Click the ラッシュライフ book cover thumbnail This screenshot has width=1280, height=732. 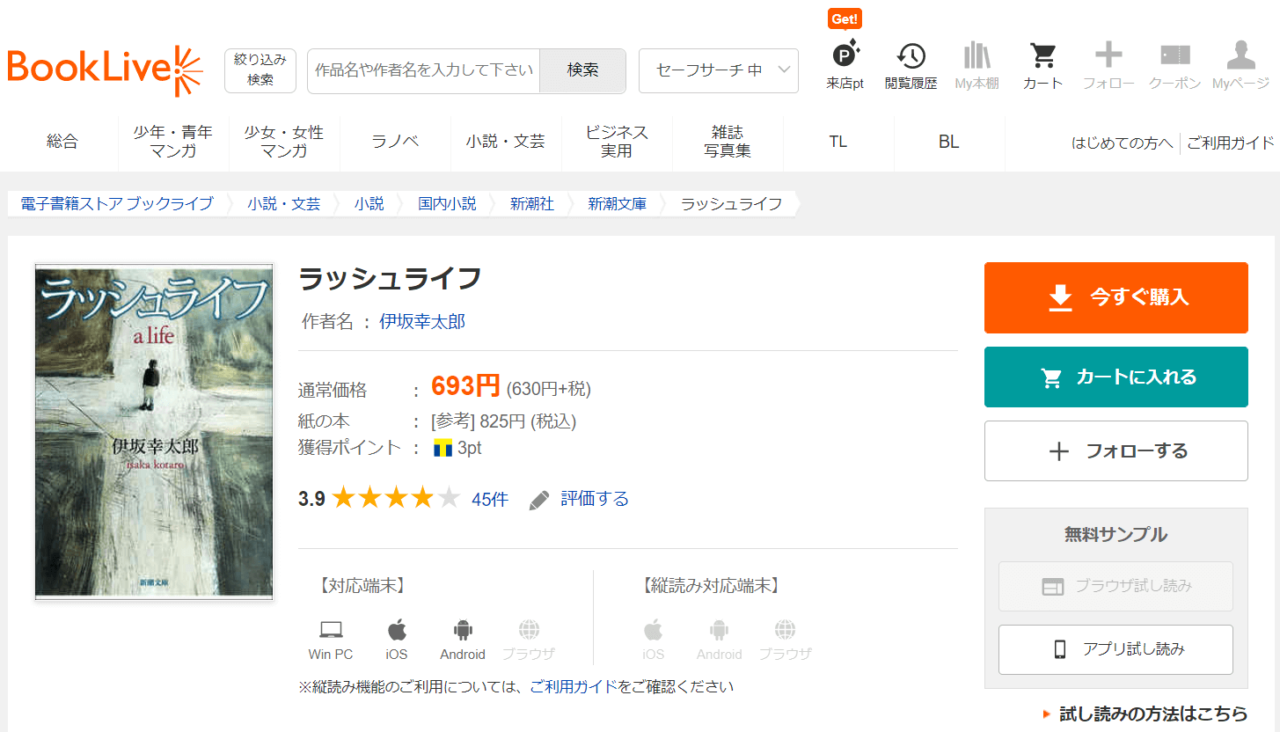click(x=154, y=431)
